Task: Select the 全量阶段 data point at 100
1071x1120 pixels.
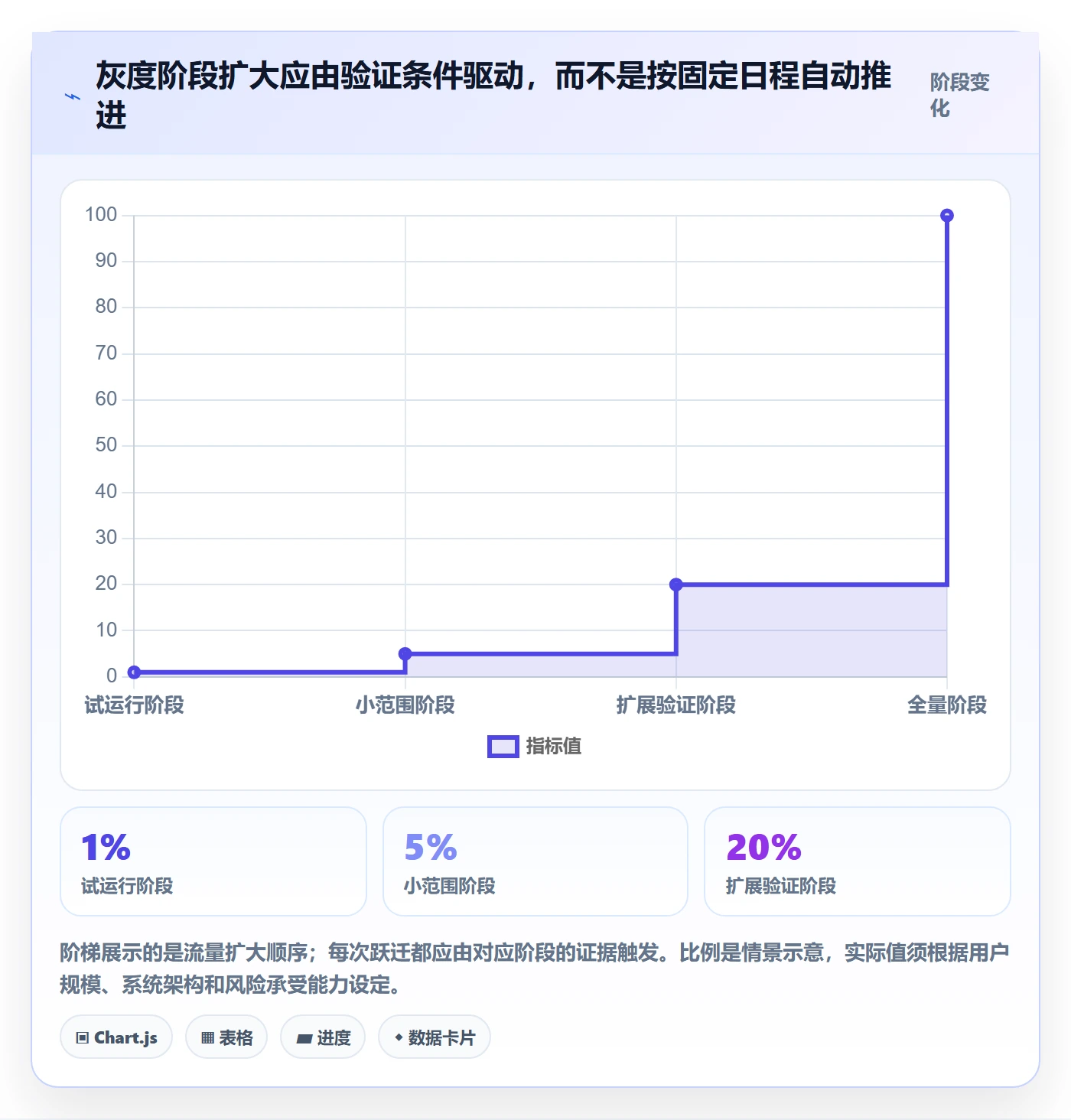Action: coord(947,216)
